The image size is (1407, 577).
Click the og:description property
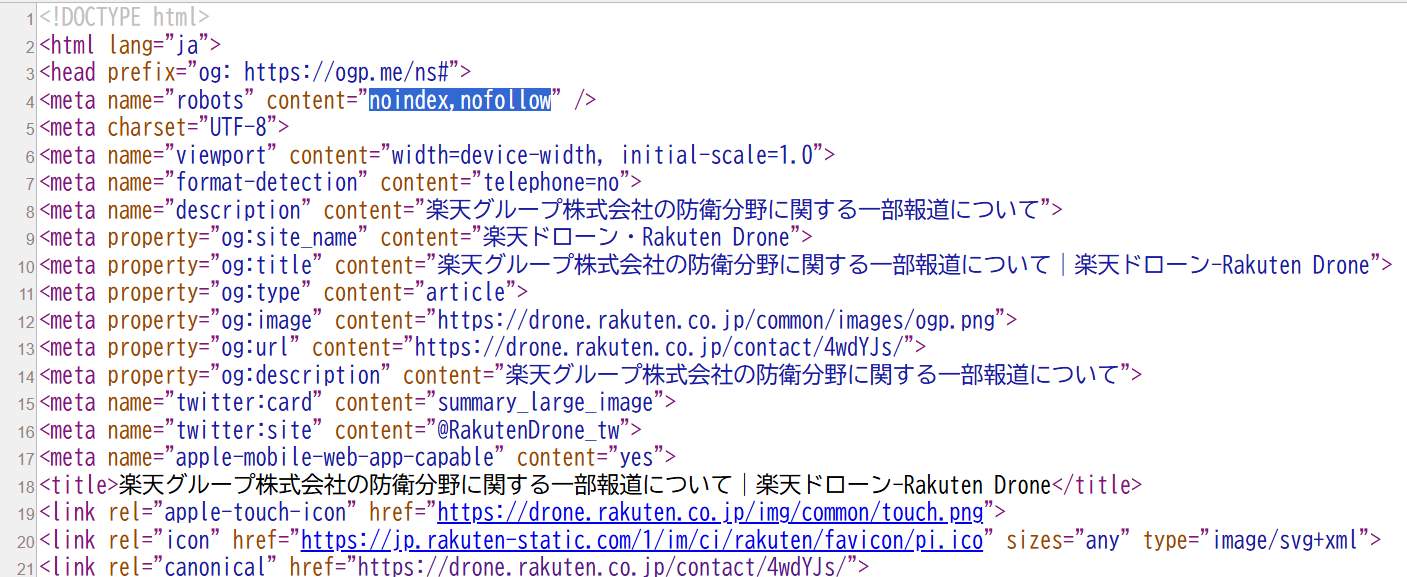point(300,375)
